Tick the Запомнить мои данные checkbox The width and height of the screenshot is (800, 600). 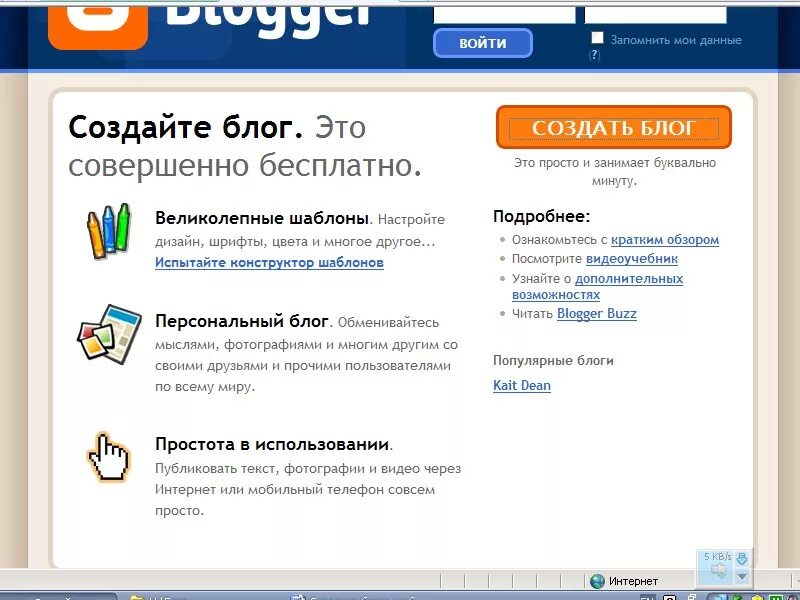[x=597, y=38]
